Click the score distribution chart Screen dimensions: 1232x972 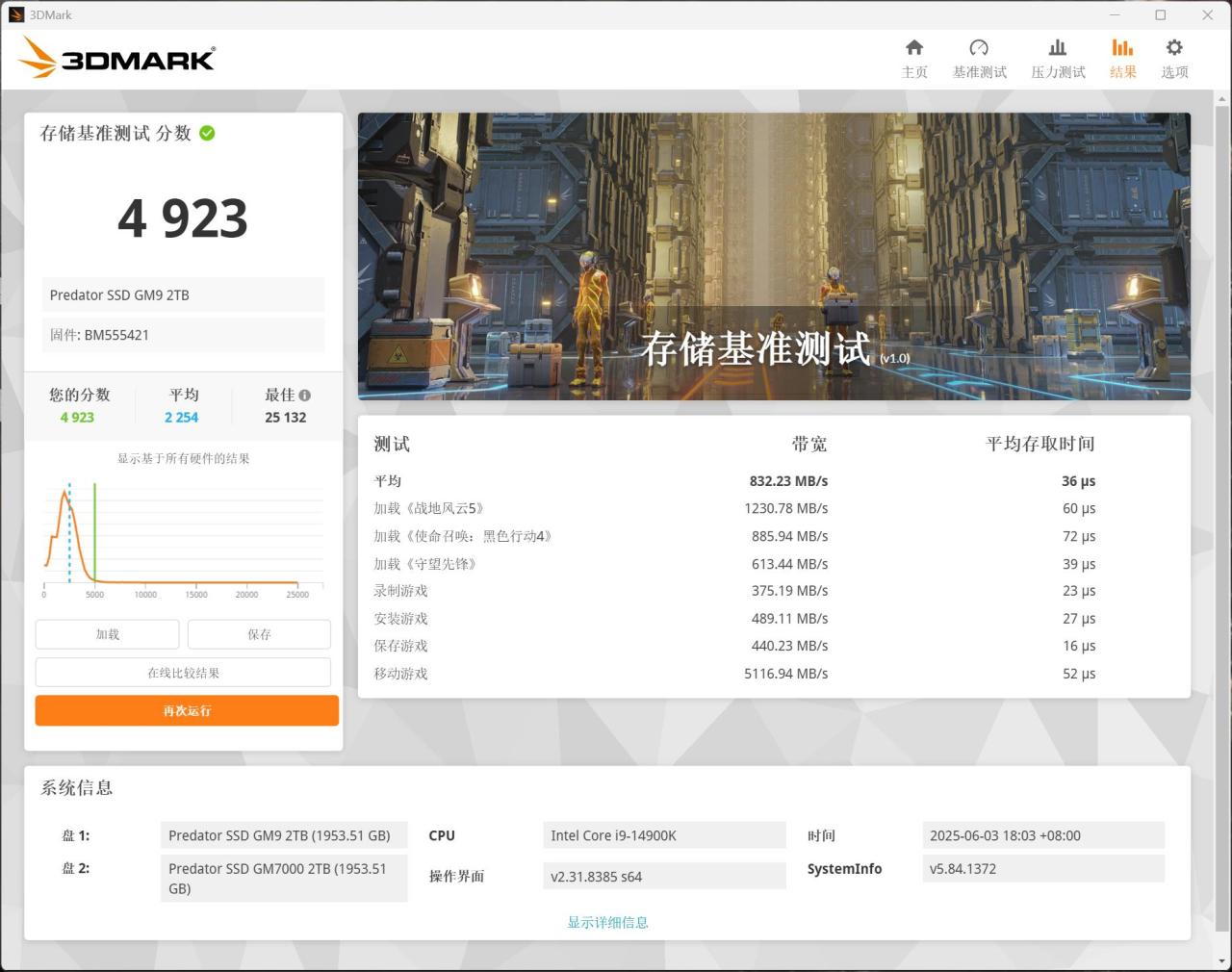pos(183,539)
